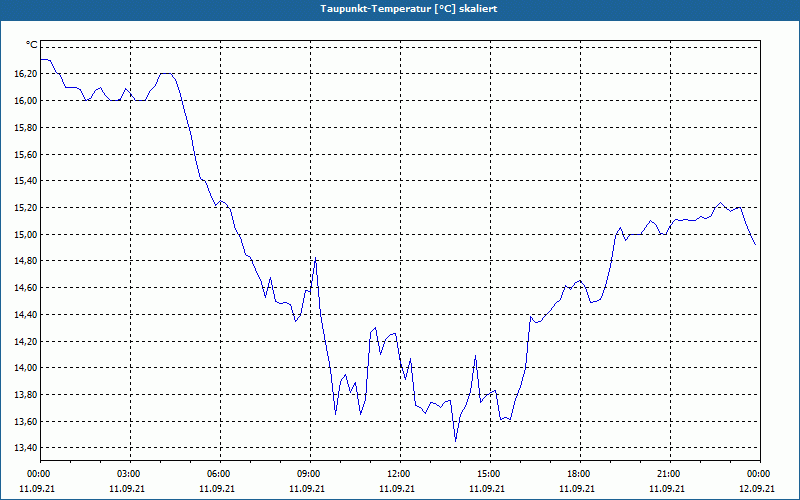The image size is (800, 500).
Task: Click the 13,60 y-axis label
Action: click(24, 422)
